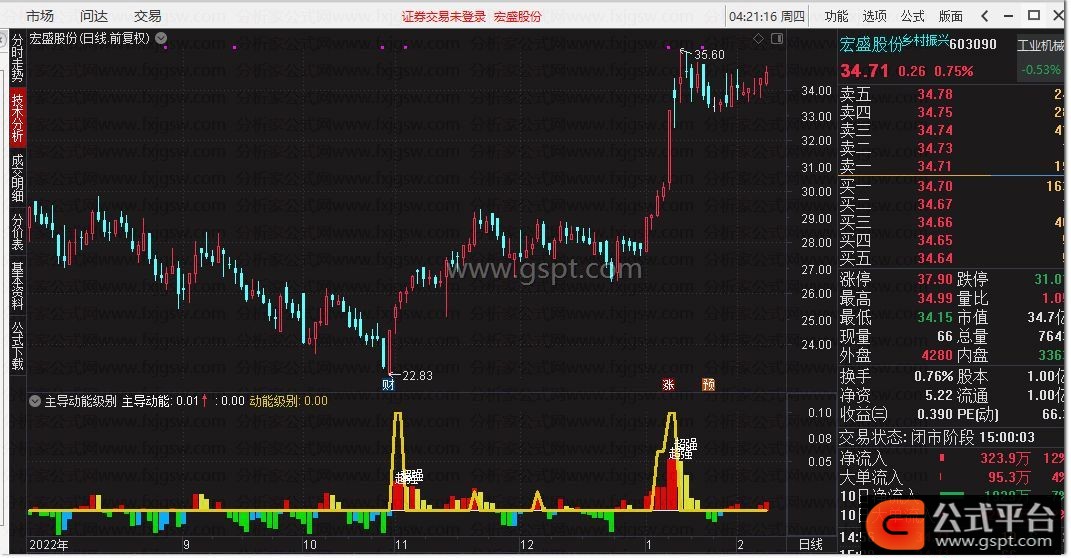
Task: Click 买三 price 34.66
Action: point(935,222)
